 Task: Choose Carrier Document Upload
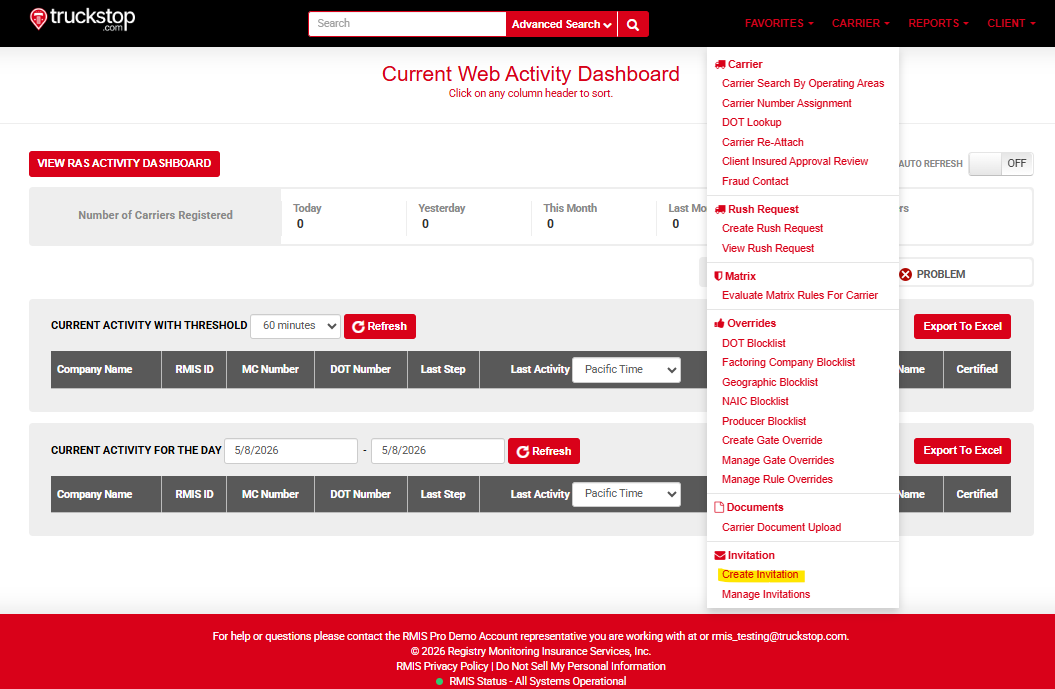pyautogui.click(x=781, y=528)
